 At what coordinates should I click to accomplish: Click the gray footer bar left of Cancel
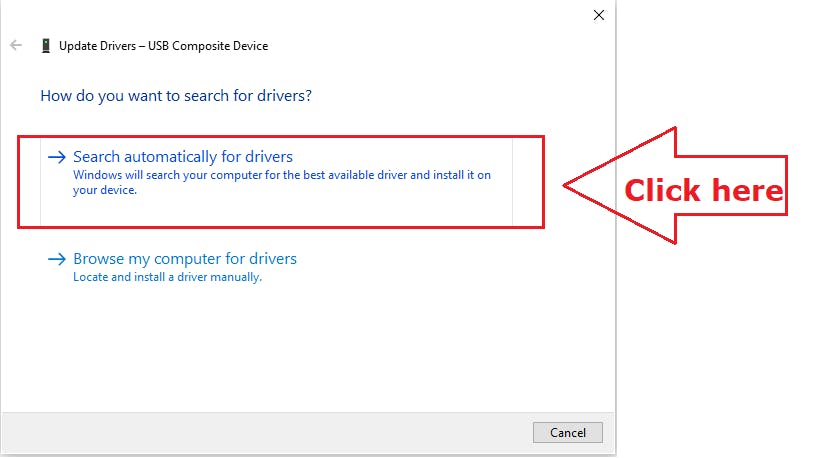click(x=270, y=432)
